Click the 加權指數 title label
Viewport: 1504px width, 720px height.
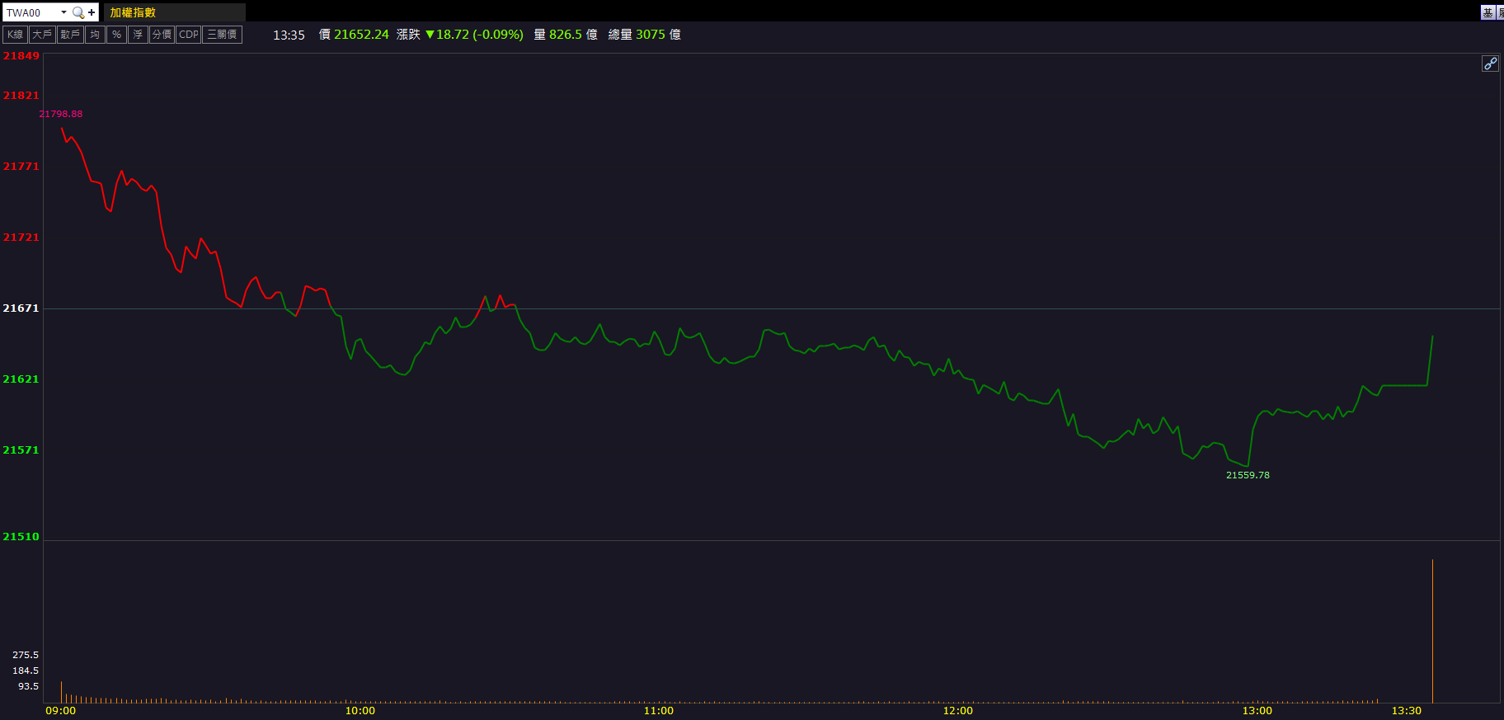pyautogui.click(x=133, y=13)
